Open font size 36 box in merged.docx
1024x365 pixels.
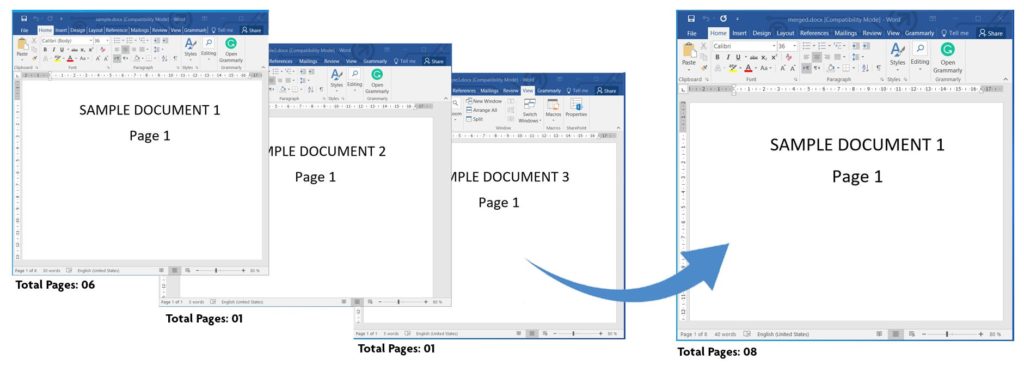pos(788,46)
